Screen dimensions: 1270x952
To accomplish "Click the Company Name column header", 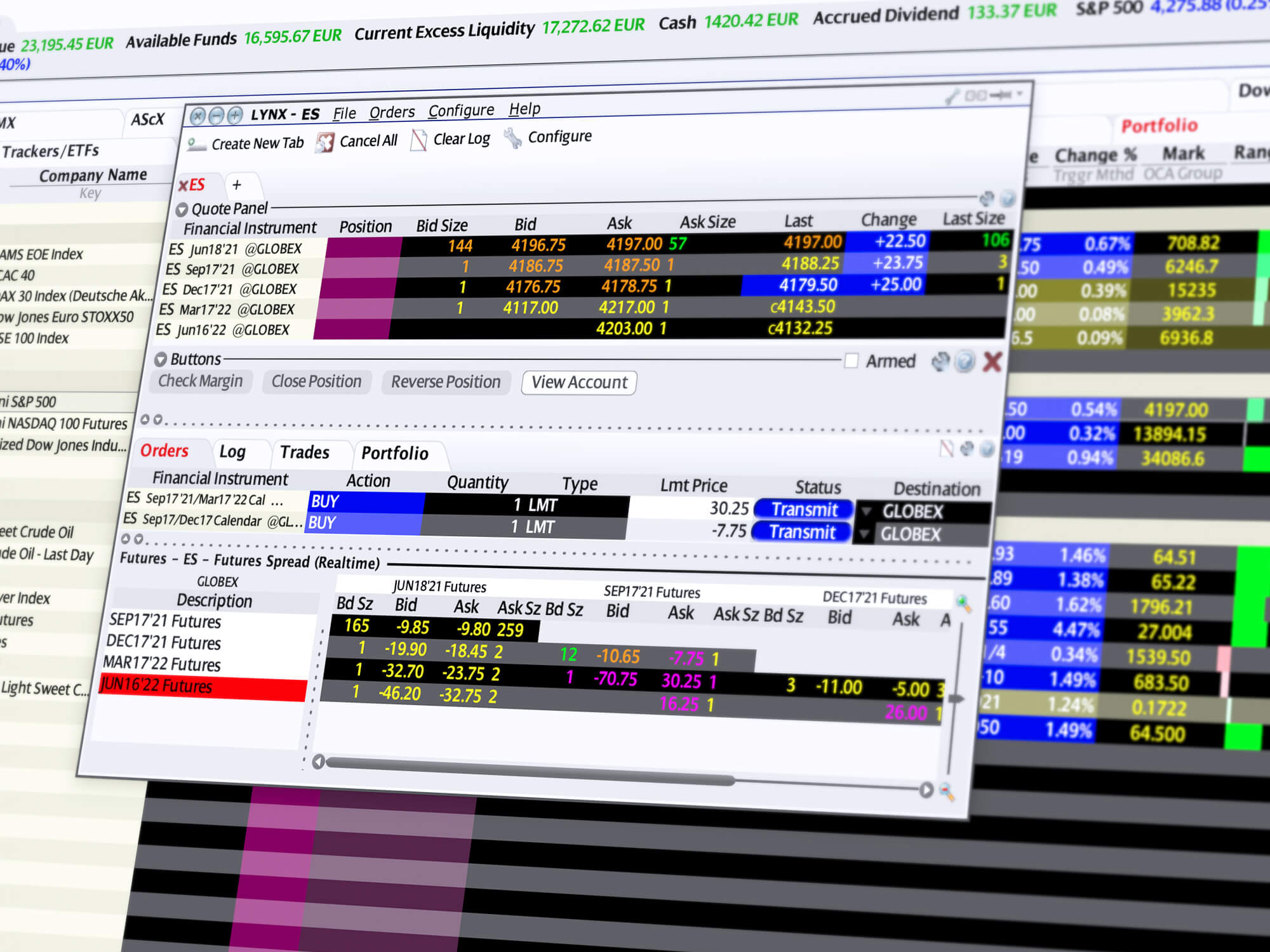I will pyautogui.click(x=93, y=175).
